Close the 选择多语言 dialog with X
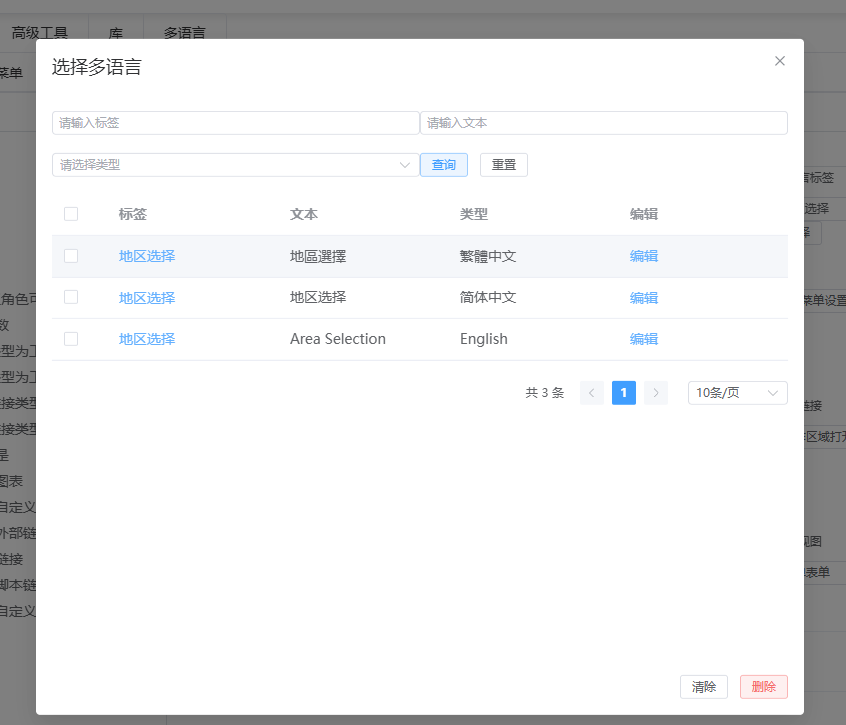This screenshot has height=725, width=846. (x=780, y=61)
